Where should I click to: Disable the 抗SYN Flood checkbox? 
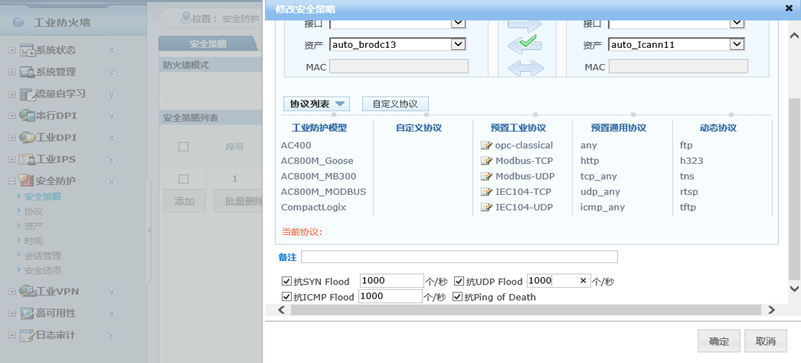pyautogui.click(x=287, y=281)
